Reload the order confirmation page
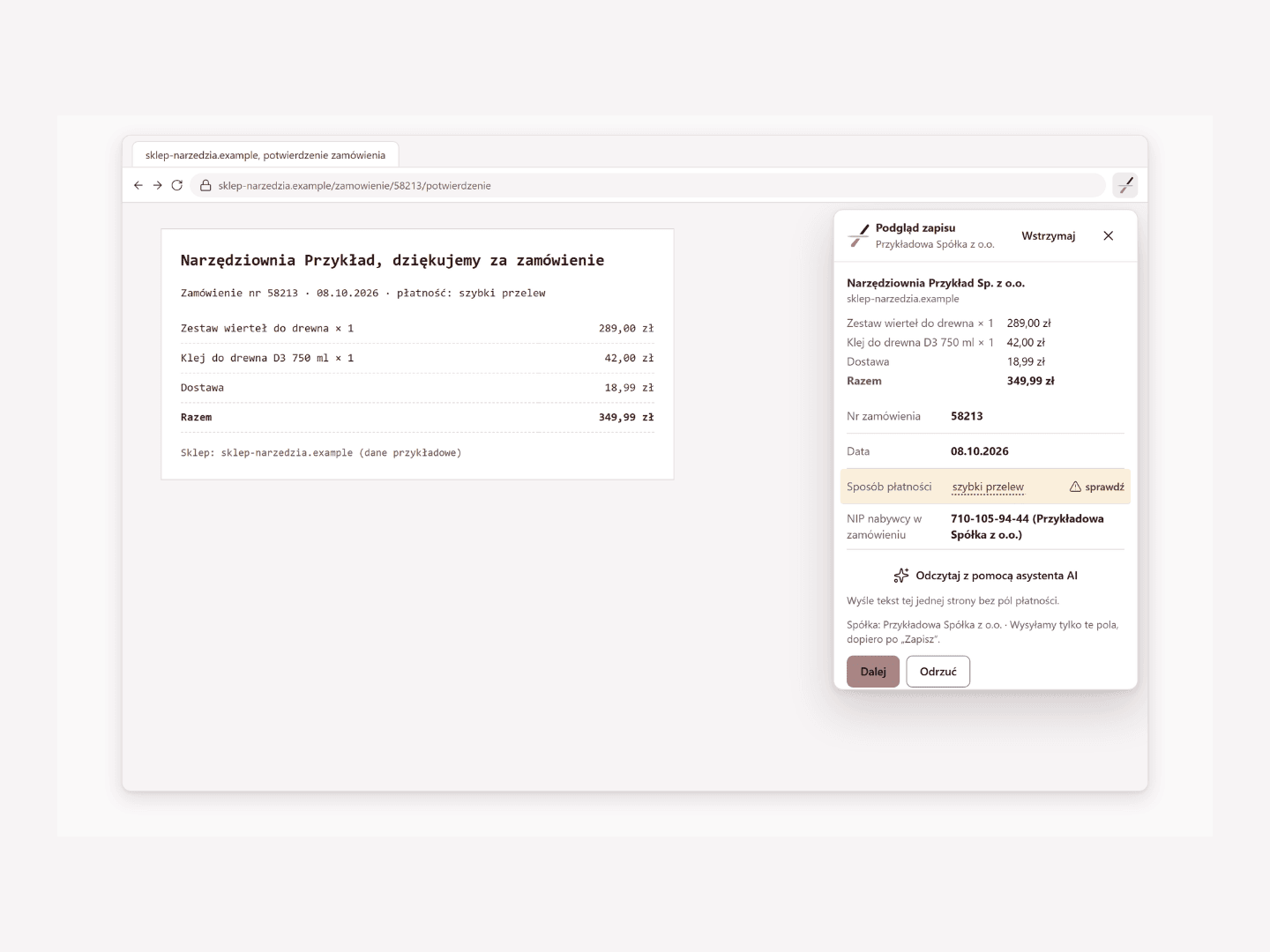Image resolution: width=1270 pixels, height=952 pixels. coord(176,185)
